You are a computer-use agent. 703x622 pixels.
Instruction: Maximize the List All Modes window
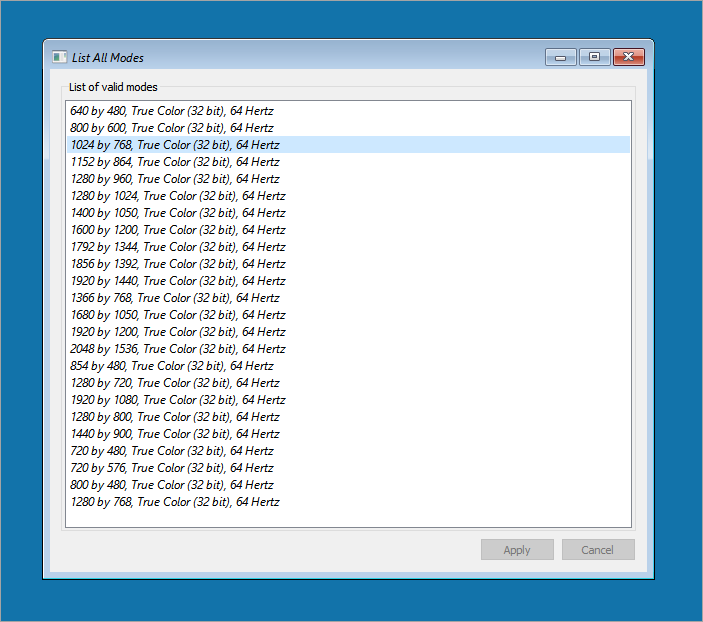tap(595, 57)
